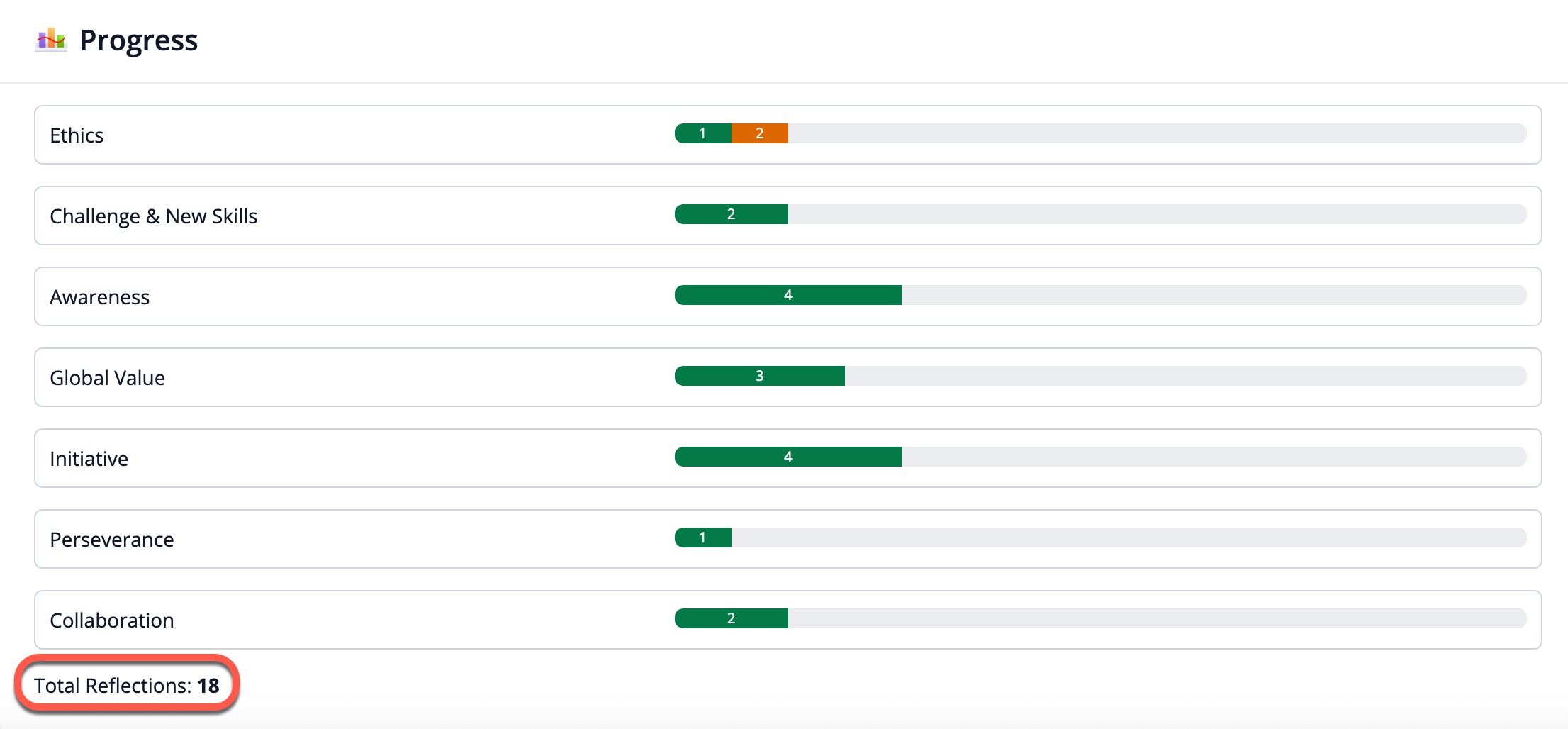
Task: Open the Challenge & New Skills row
Action: click(x=153, y=216)
